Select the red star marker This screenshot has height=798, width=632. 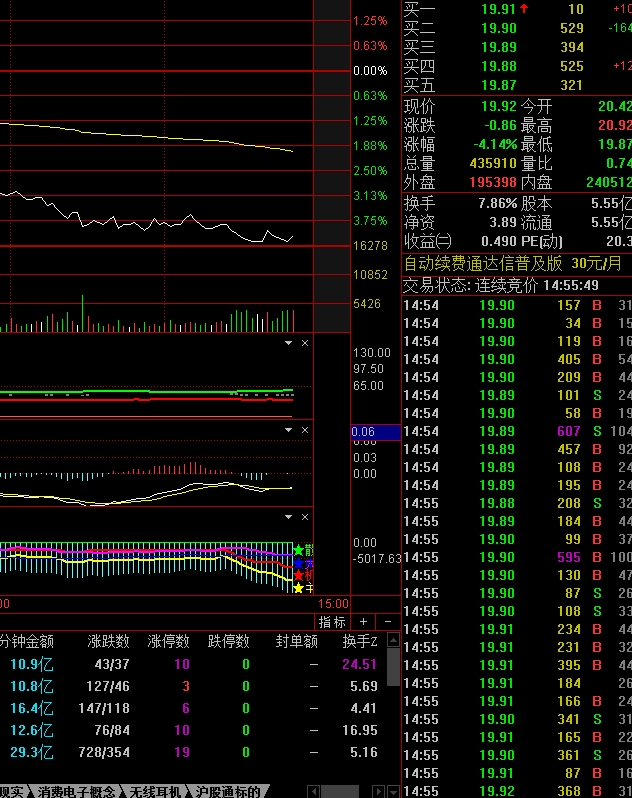point(299,576)
